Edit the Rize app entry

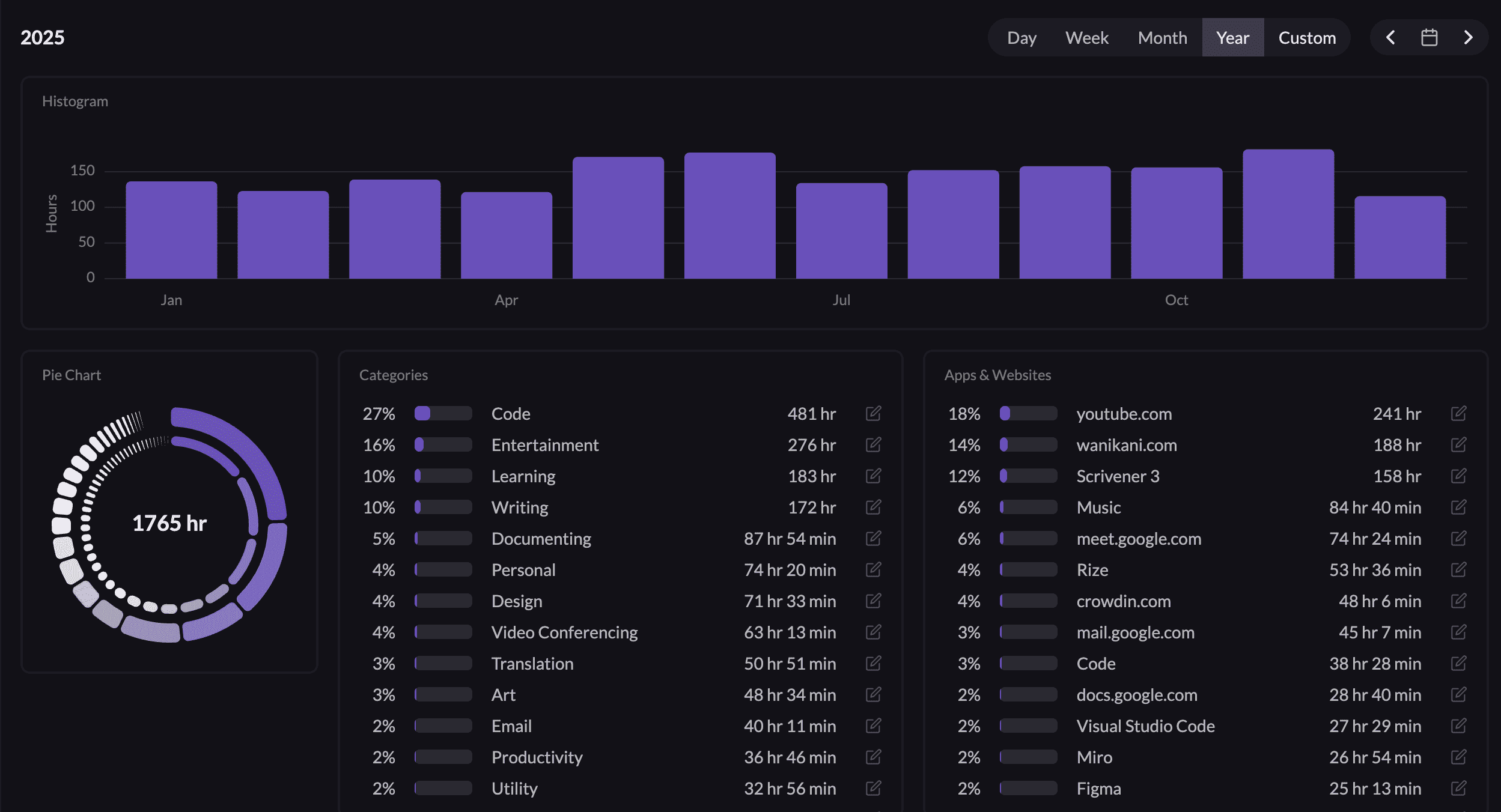[x=1459, y=569]
